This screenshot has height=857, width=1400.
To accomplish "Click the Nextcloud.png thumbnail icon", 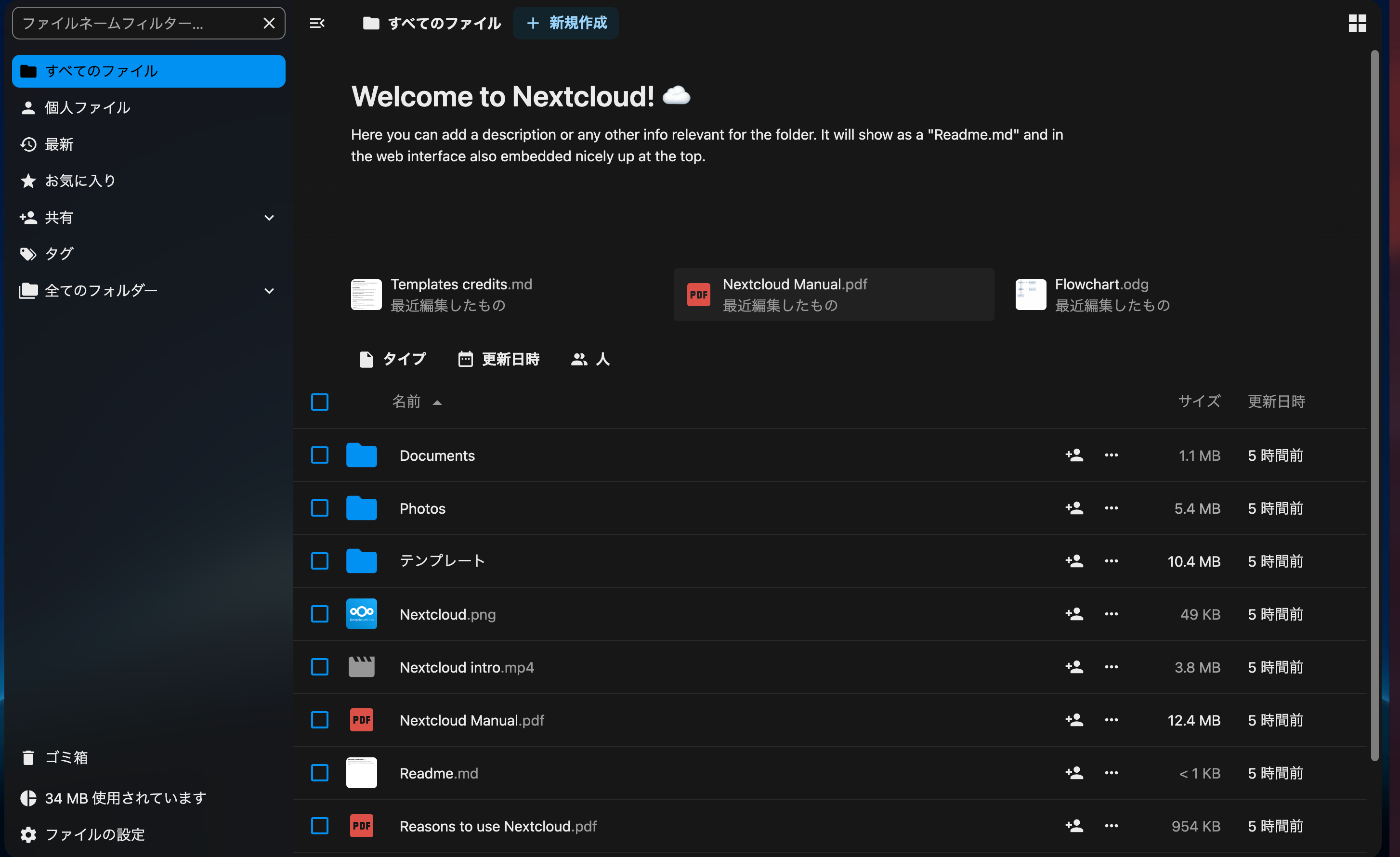I will click(x=361, y=614).
